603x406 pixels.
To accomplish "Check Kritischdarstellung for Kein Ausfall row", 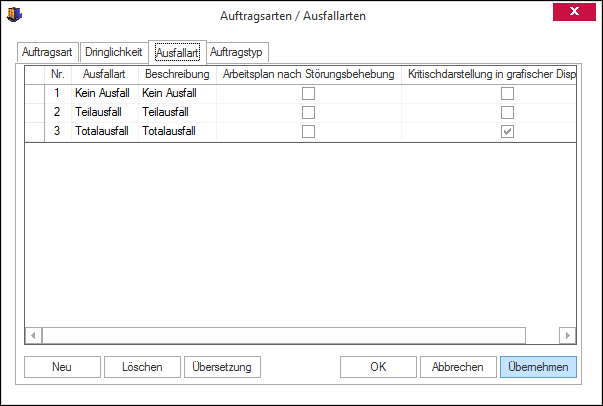I will pos(507,93).
